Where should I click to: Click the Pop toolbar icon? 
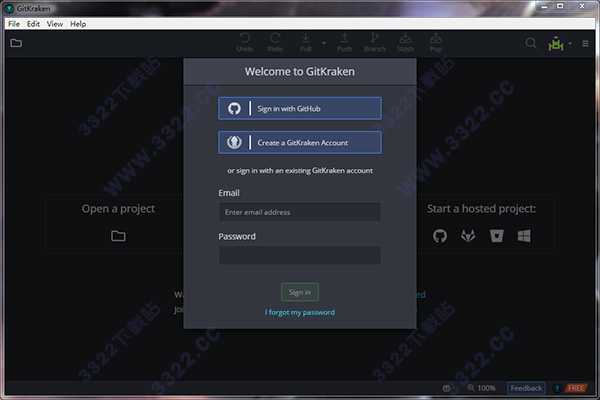coord(435,42)
